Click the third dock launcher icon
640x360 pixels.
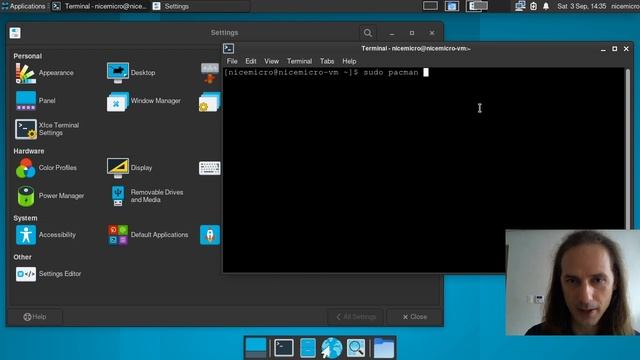(x=308, y=348)
